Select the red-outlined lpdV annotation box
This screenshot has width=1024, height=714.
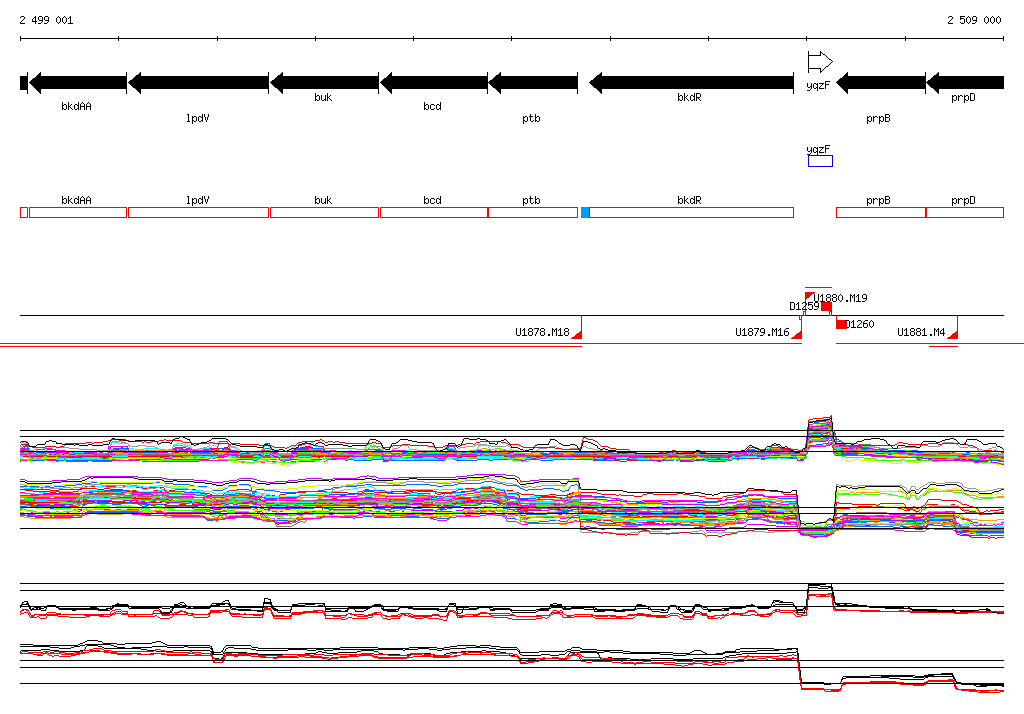tap(198, 213)
